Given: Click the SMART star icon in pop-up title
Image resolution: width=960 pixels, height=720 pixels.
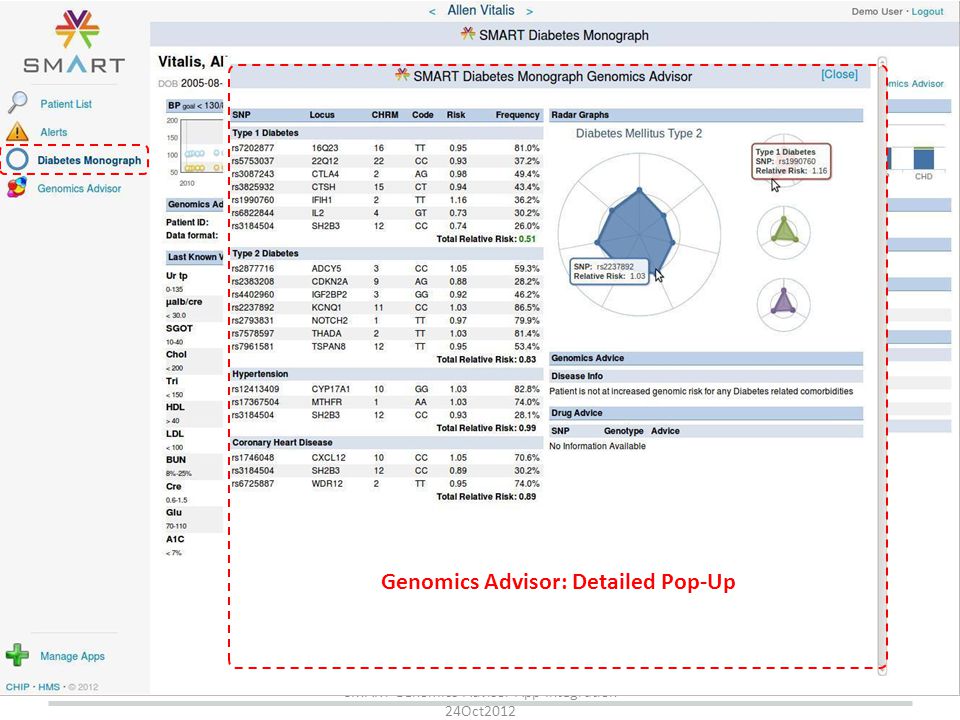Looking at the screenshot, I should click(x=402, y=75).
